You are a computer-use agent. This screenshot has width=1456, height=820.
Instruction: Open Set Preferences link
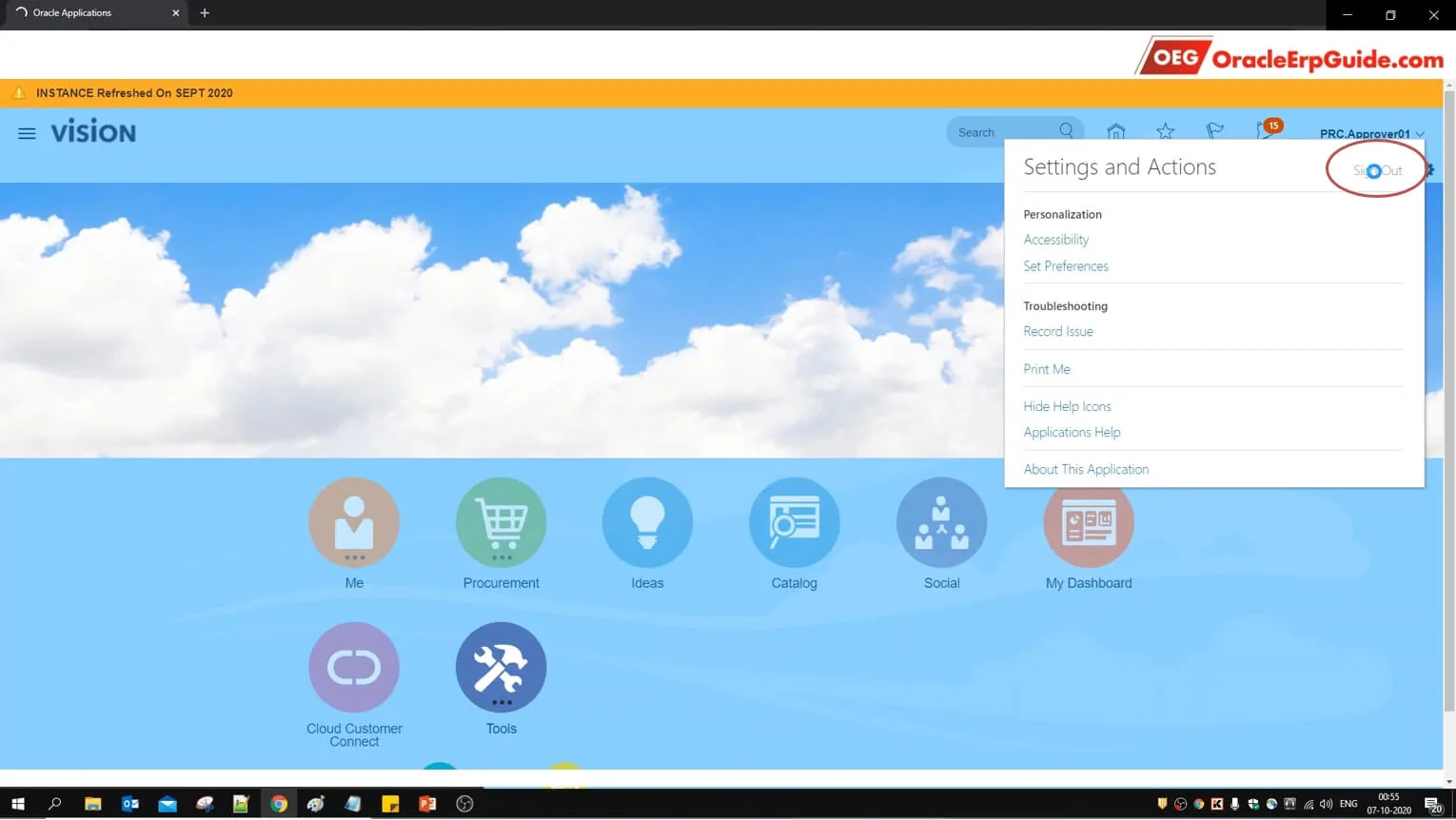[x=1065, y=266]
